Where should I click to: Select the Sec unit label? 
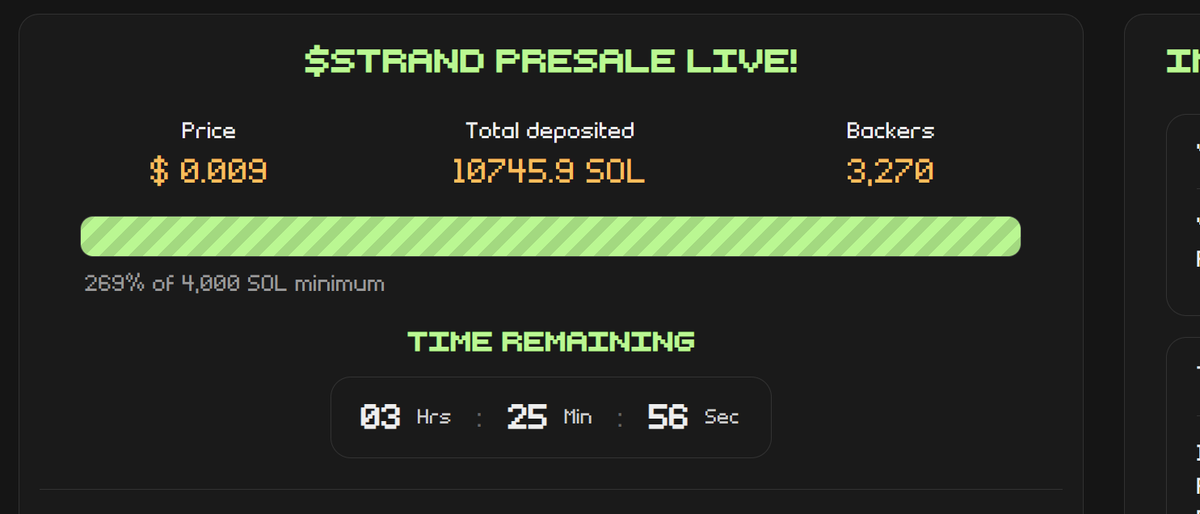coord(722,417)
